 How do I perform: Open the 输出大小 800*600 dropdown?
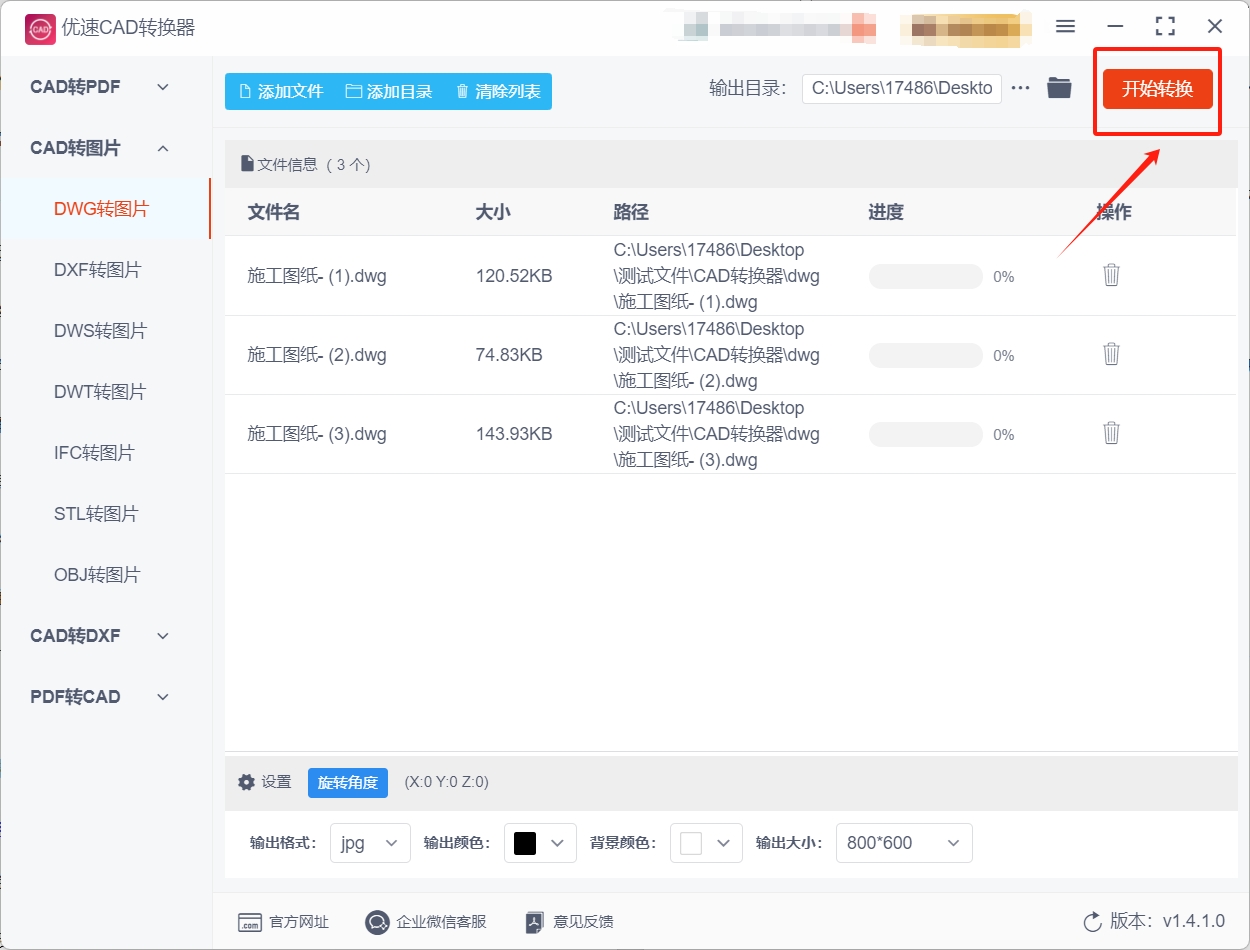point(903,843)
